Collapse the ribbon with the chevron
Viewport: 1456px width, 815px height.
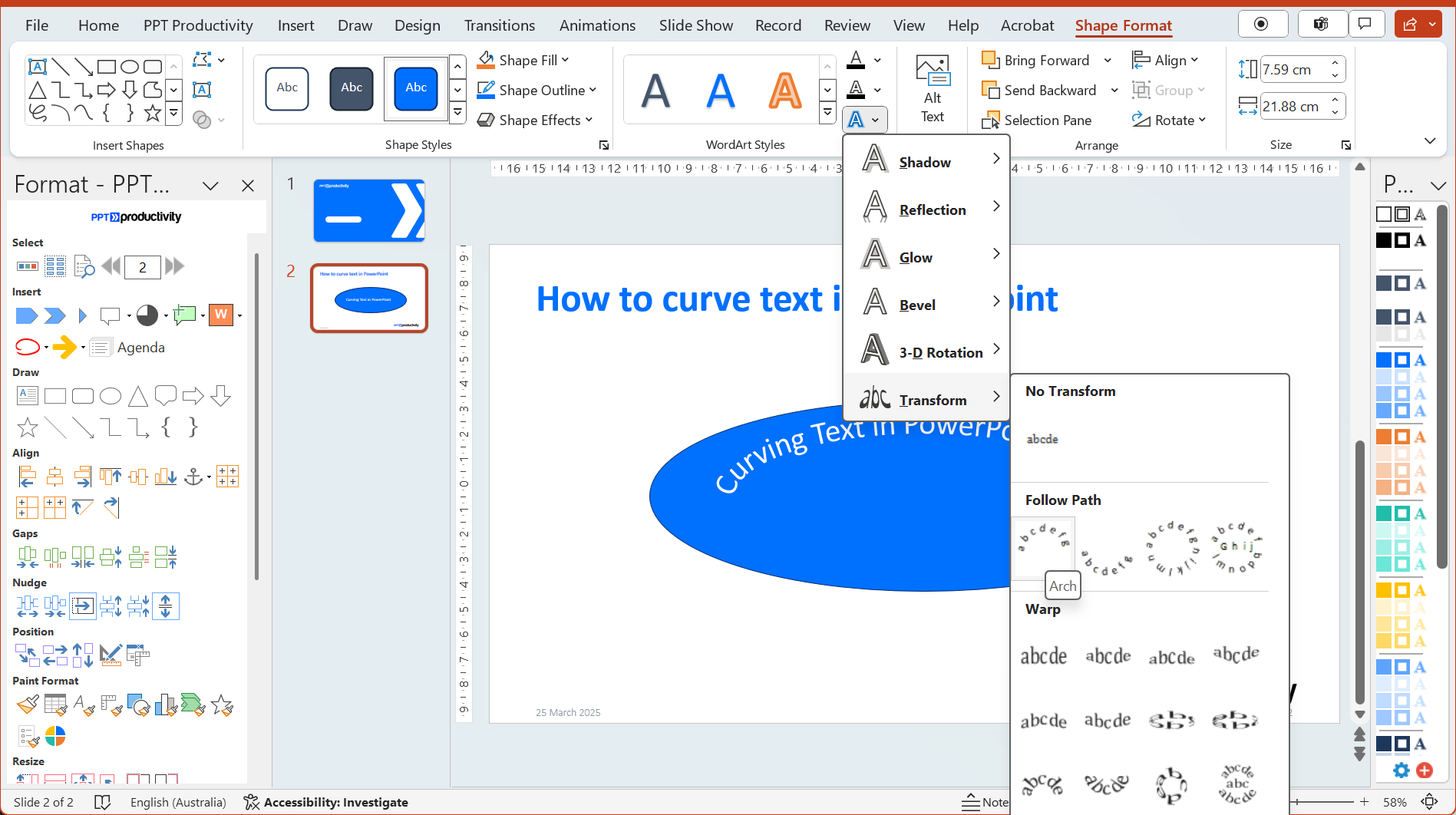pos(1430,140)
